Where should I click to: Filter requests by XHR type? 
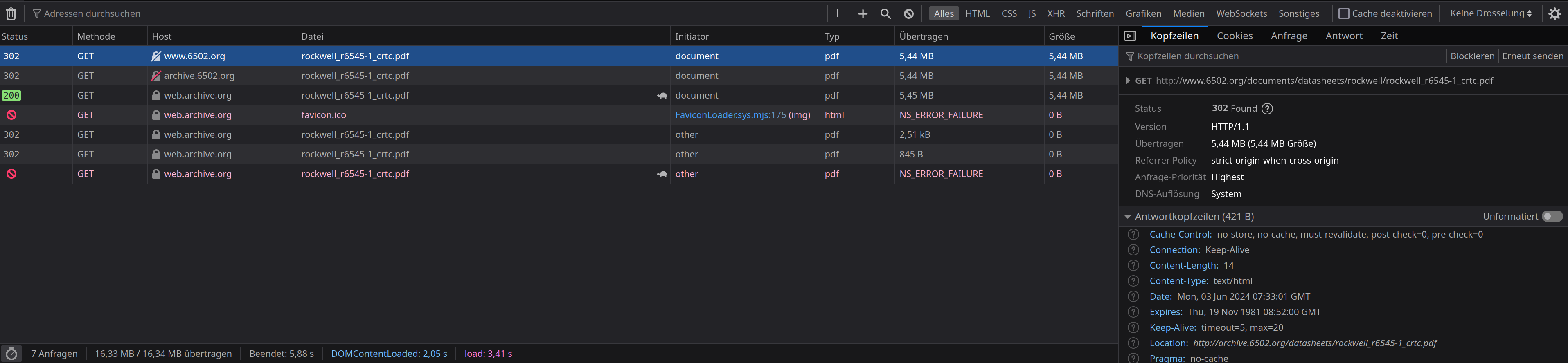pos(1055,13)
